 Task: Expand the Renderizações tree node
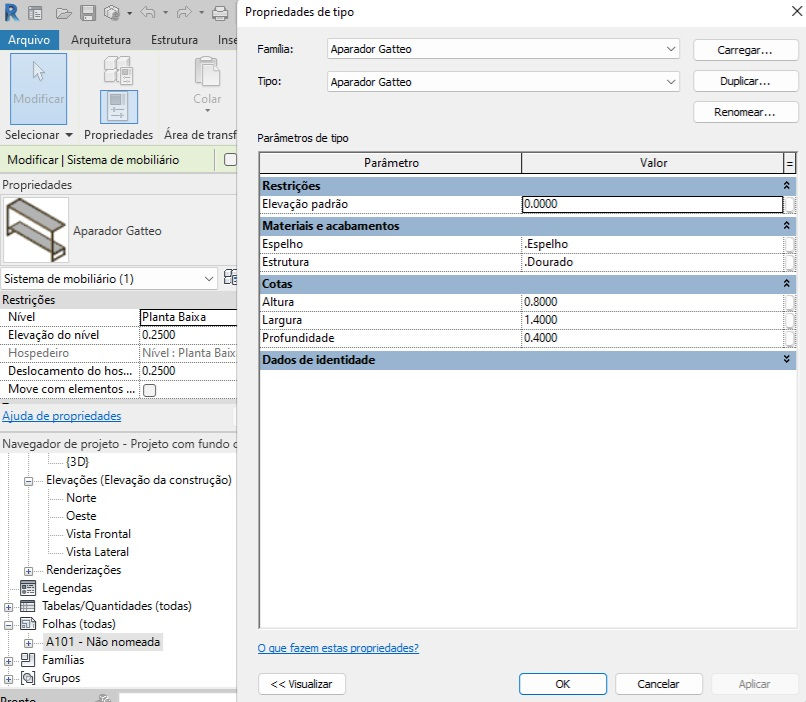tap(29, 571)
